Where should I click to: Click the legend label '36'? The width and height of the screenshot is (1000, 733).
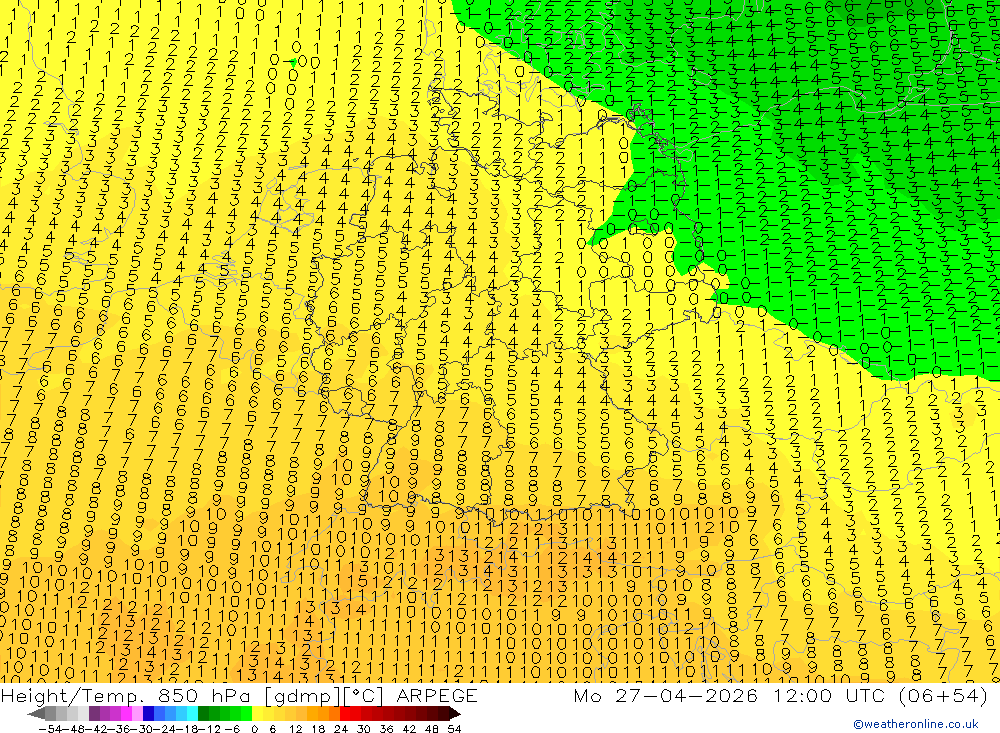(x=386, y=729)
